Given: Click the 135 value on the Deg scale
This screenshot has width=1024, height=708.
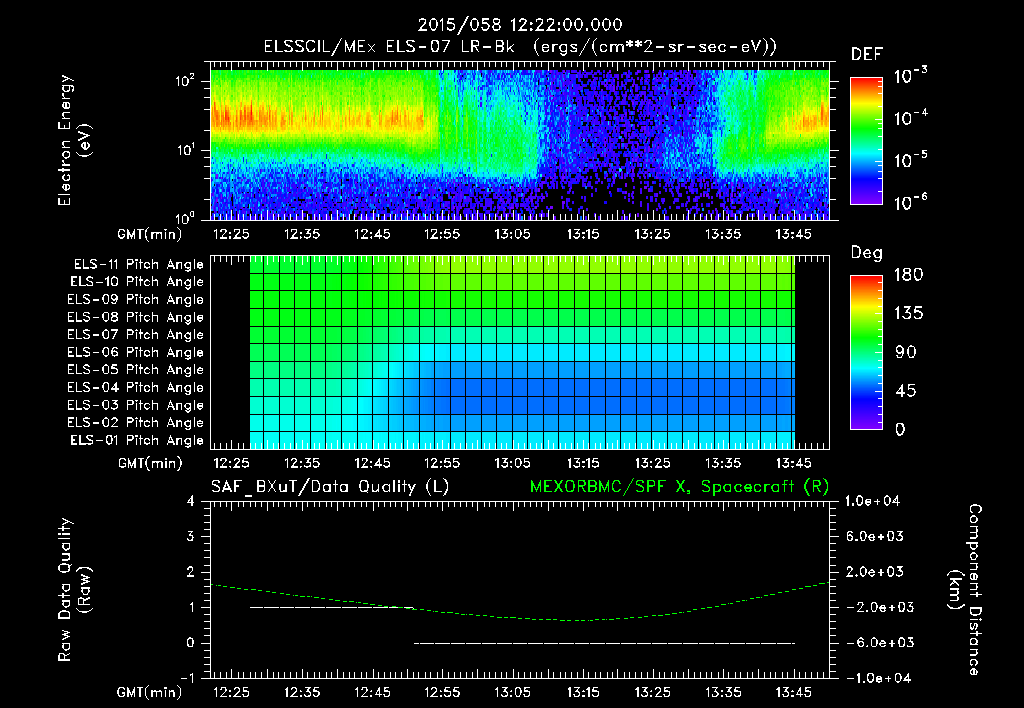Looking at the screenshot, I should pyautogui.click(x=908, y=314).
